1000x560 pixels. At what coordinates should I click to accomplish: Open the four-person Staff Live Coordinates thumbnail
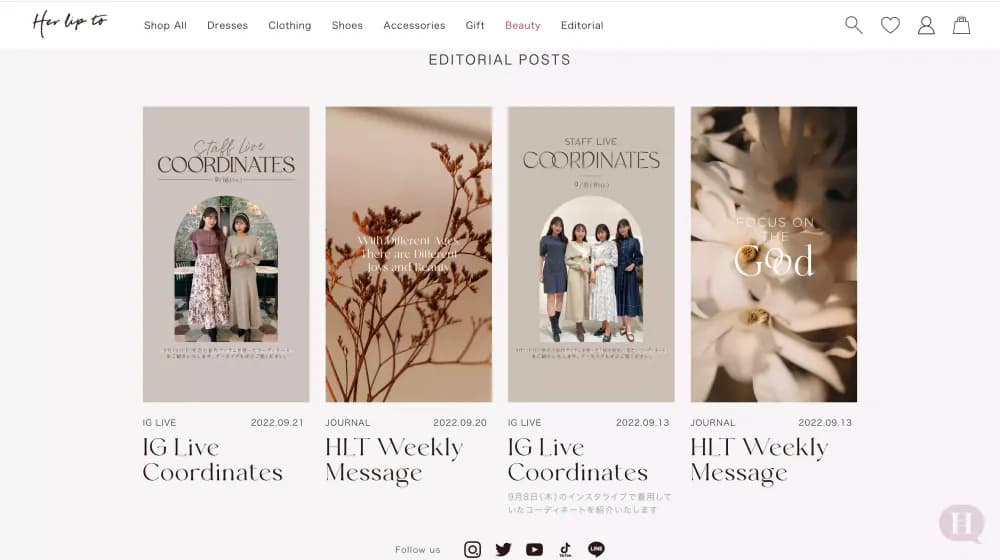(x=591, y=254)
